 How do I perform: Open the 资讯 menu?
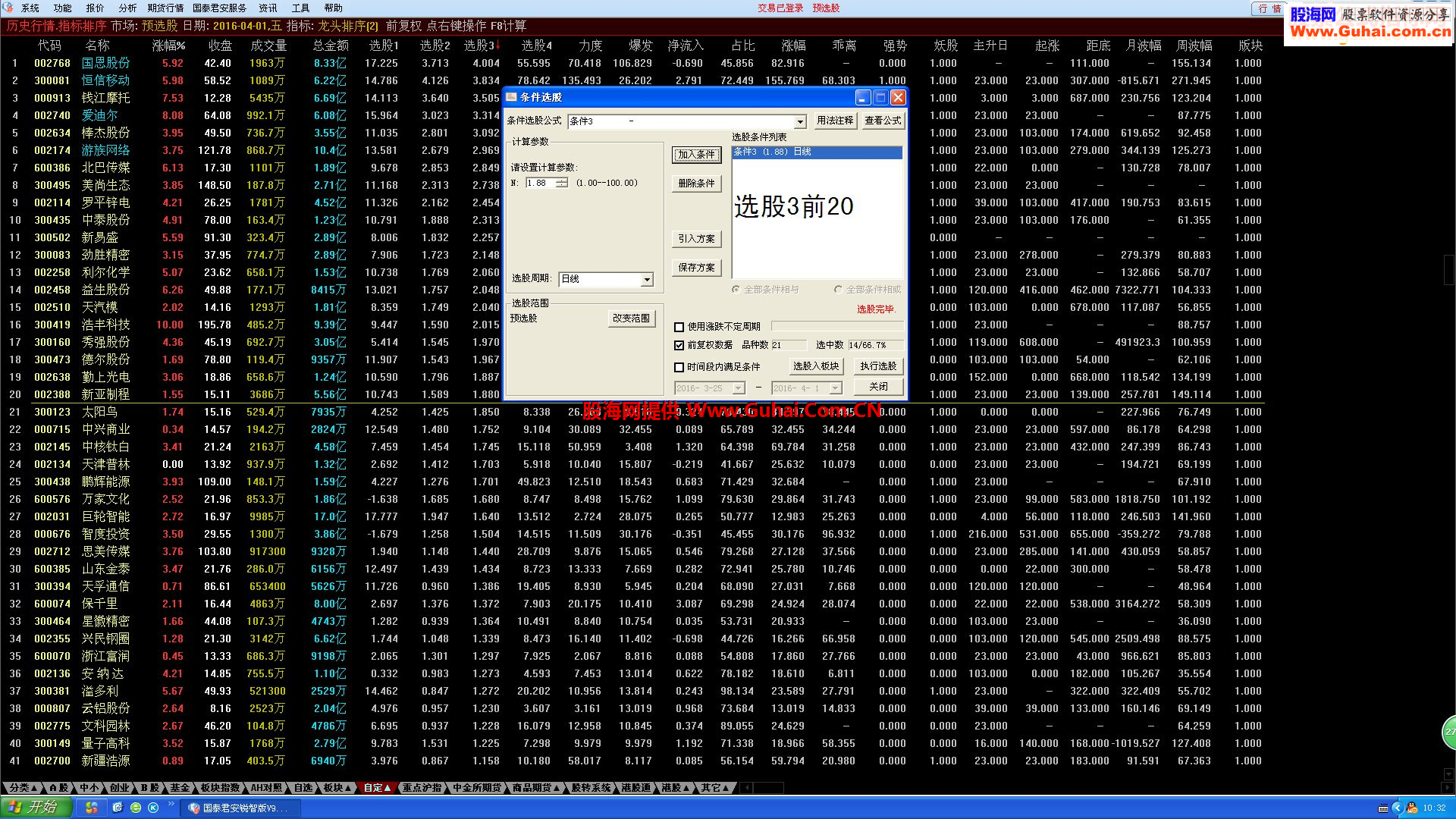click(268, 8)
